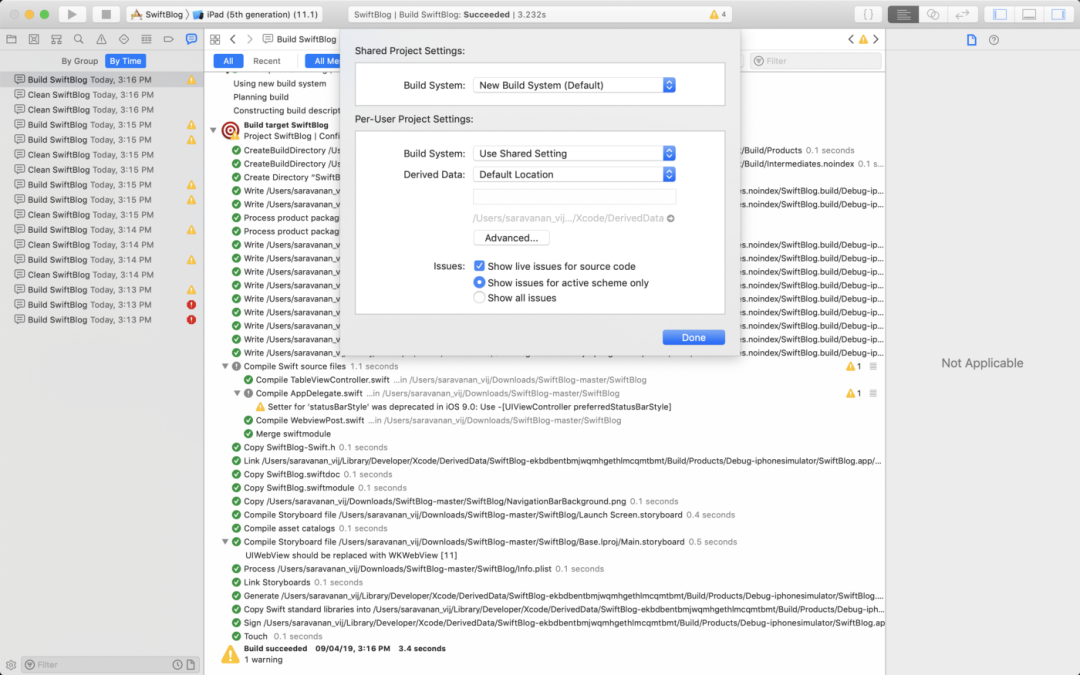Open the Breakpoint navigator icon
1080x675 pixels.
(169, 39)
